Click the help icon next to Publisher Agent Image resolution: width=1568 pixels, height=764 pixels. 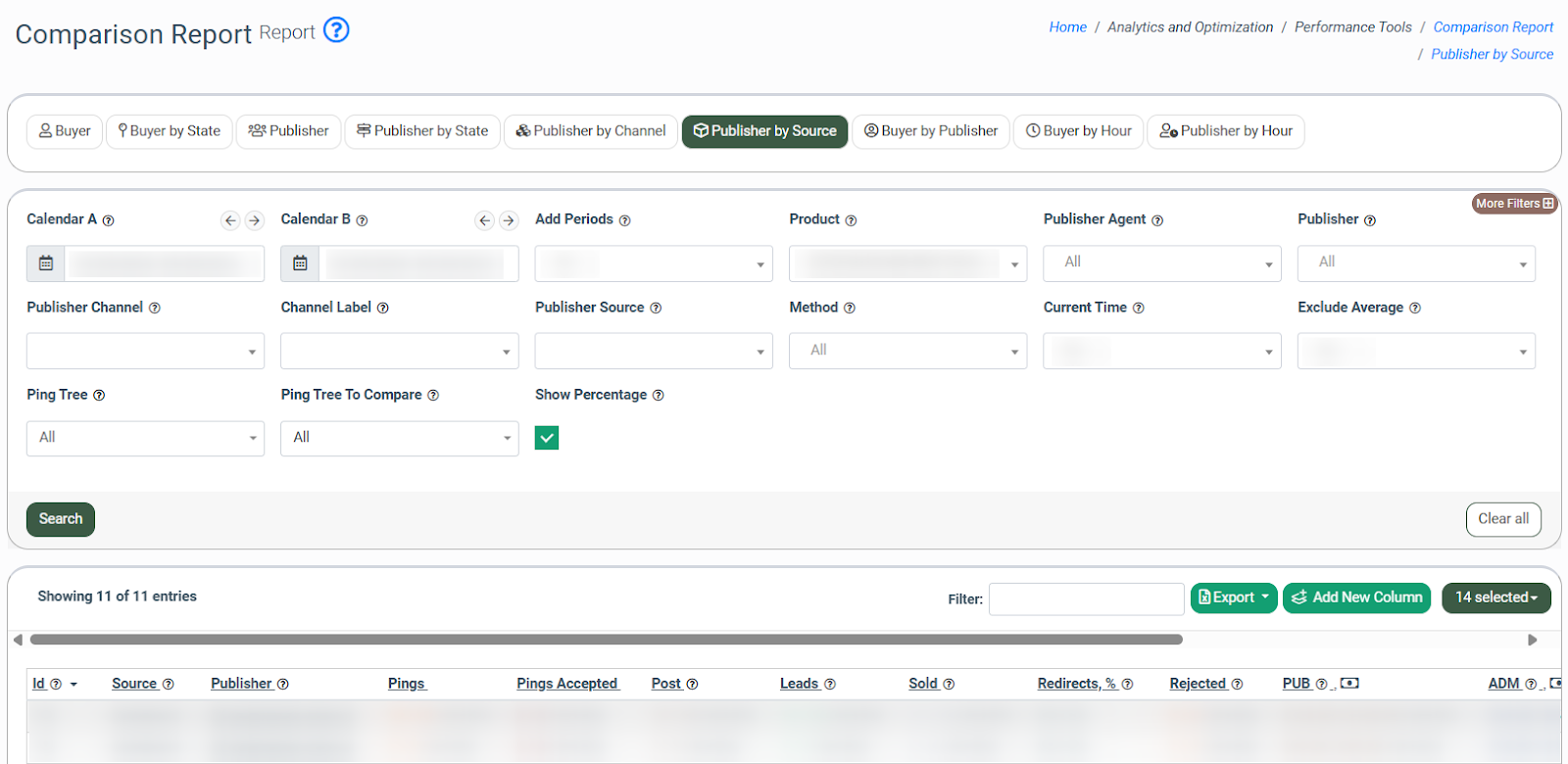pyautogui.click(x=1157, y=220)
